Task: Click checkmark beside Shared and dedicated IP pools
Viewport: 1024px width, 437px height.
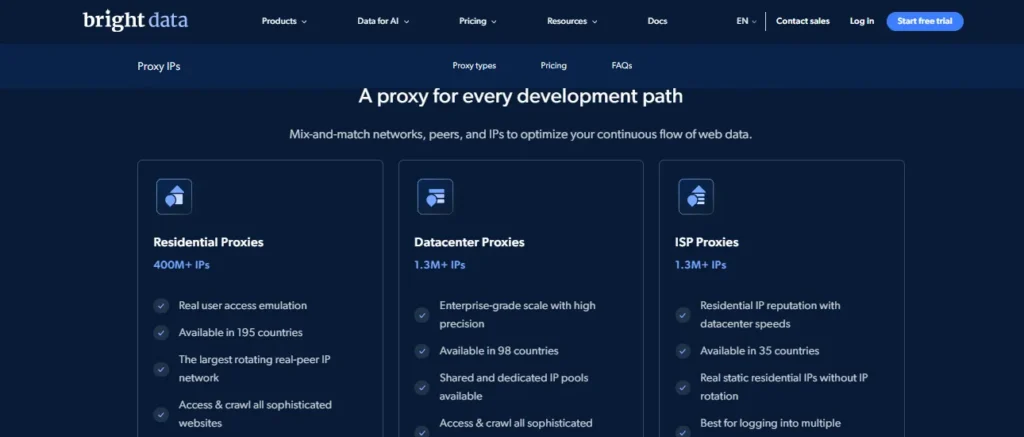Action: click(422, 387)
